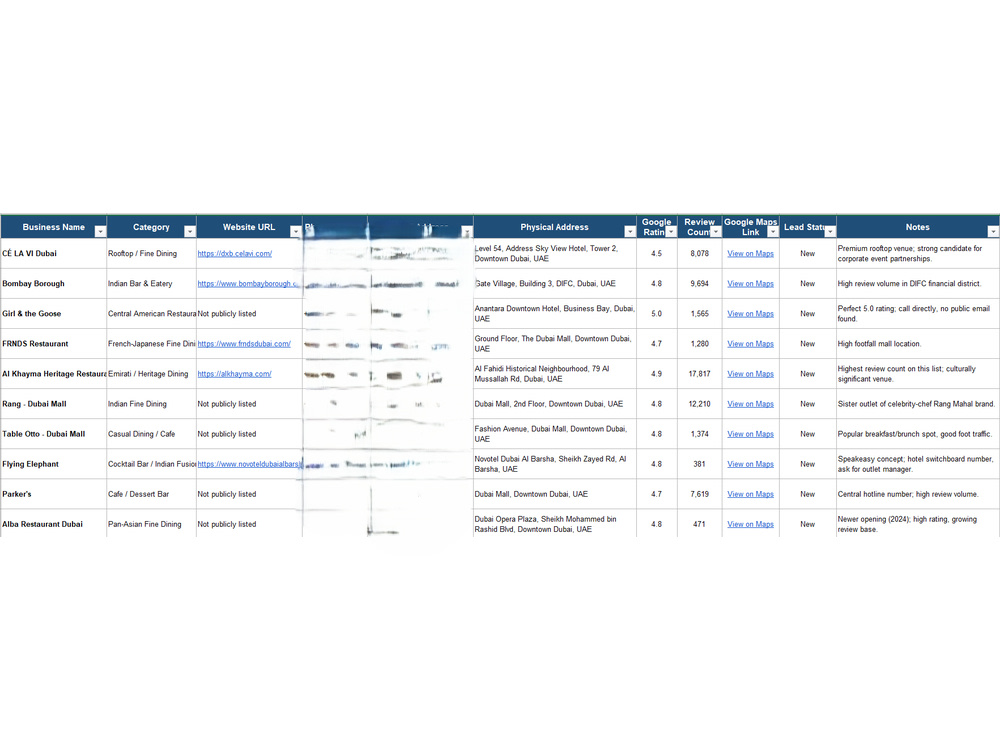Click the Business Name column header
Image resolution: width=1000 pixels, height=750 pixels.
54,227
